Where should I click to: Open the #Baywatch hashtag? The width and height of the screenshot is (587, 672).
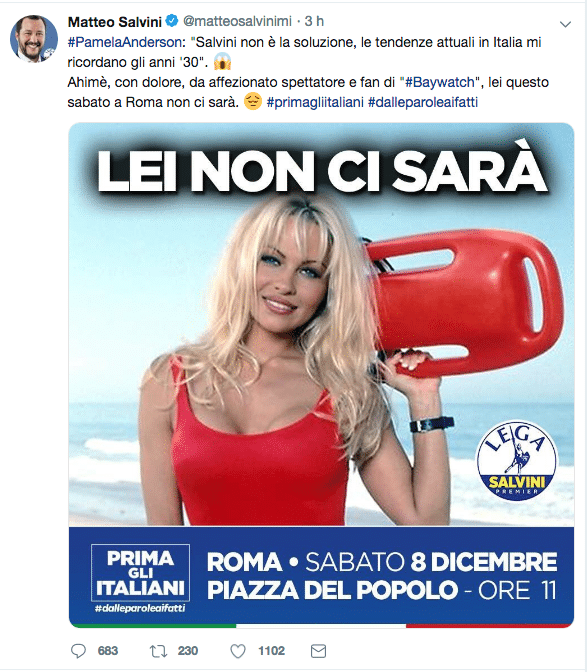click(440, 82)
